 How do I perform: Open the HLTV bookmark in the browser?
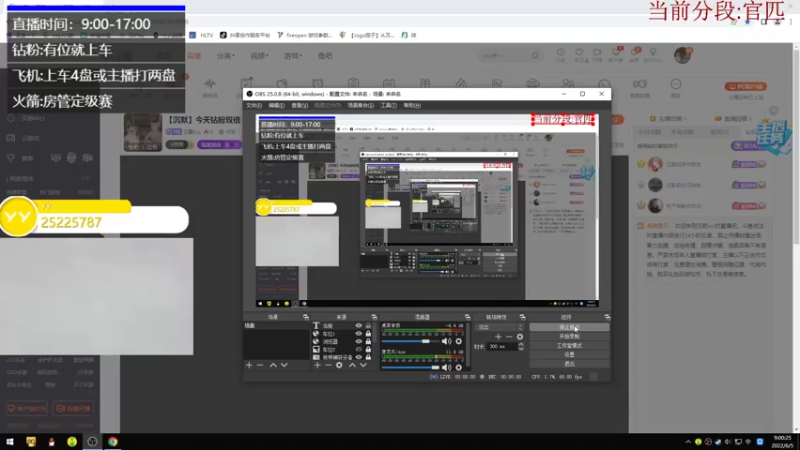pyautogui.click(x=202, y=35)
